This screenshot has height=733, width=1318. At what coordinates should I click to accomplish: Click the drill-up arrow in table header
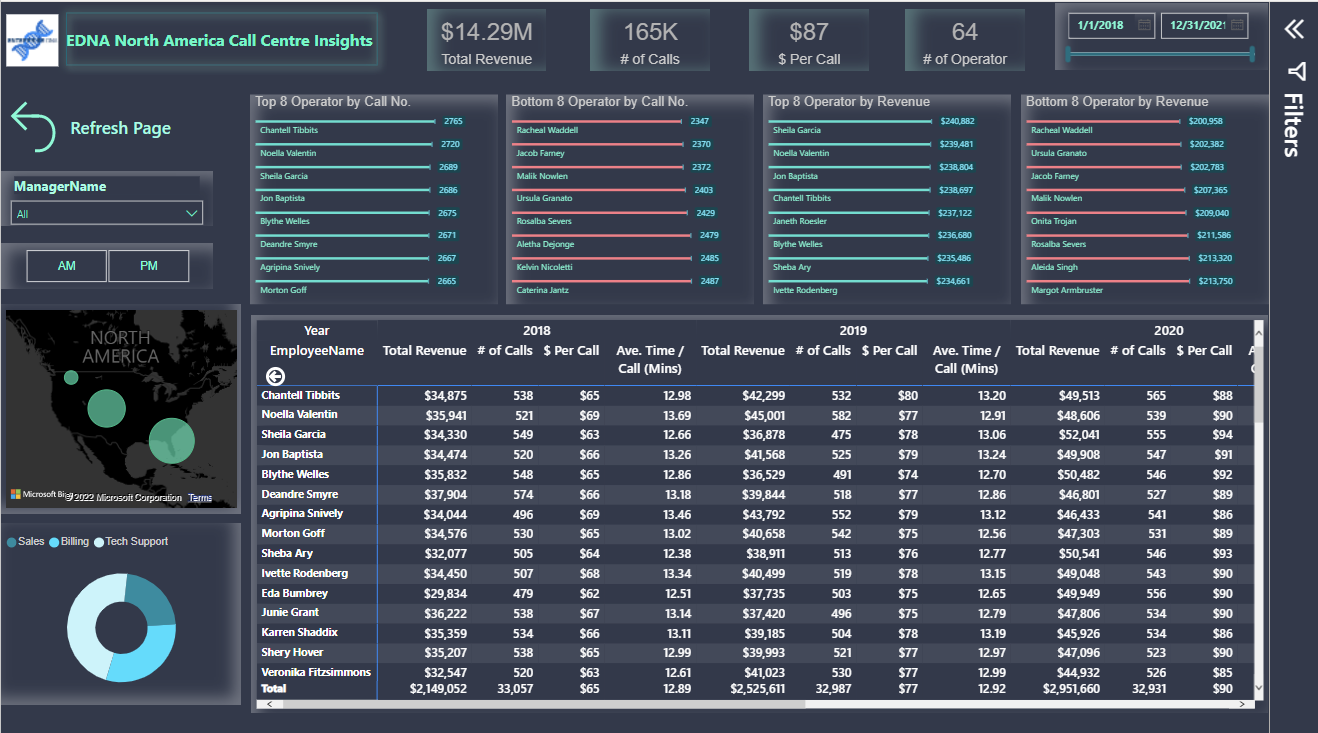click(x=275, y=376)
